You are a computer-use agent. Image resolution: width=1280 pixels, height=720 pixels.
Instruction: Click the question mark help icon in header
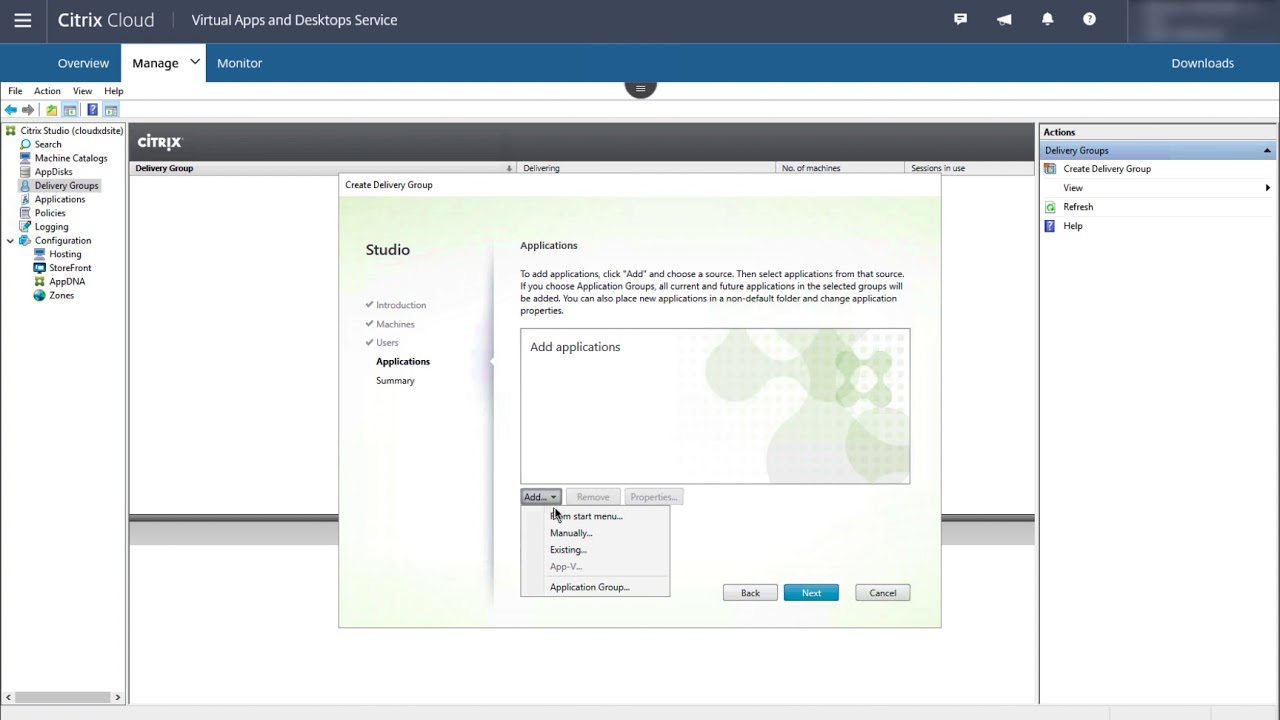tap(1090, 19)
